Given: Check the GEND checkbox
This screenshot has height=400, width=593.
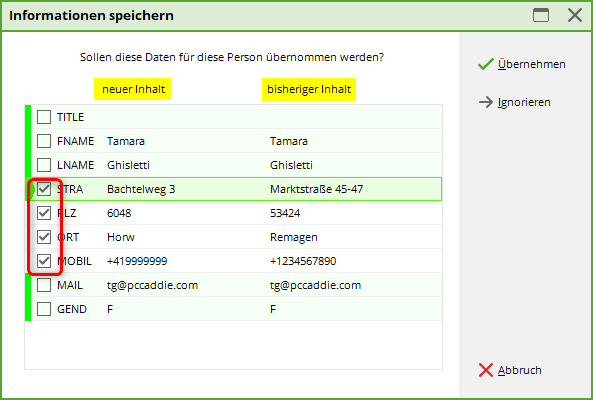Looking at the screenshot, I should [x=44, y=309].
